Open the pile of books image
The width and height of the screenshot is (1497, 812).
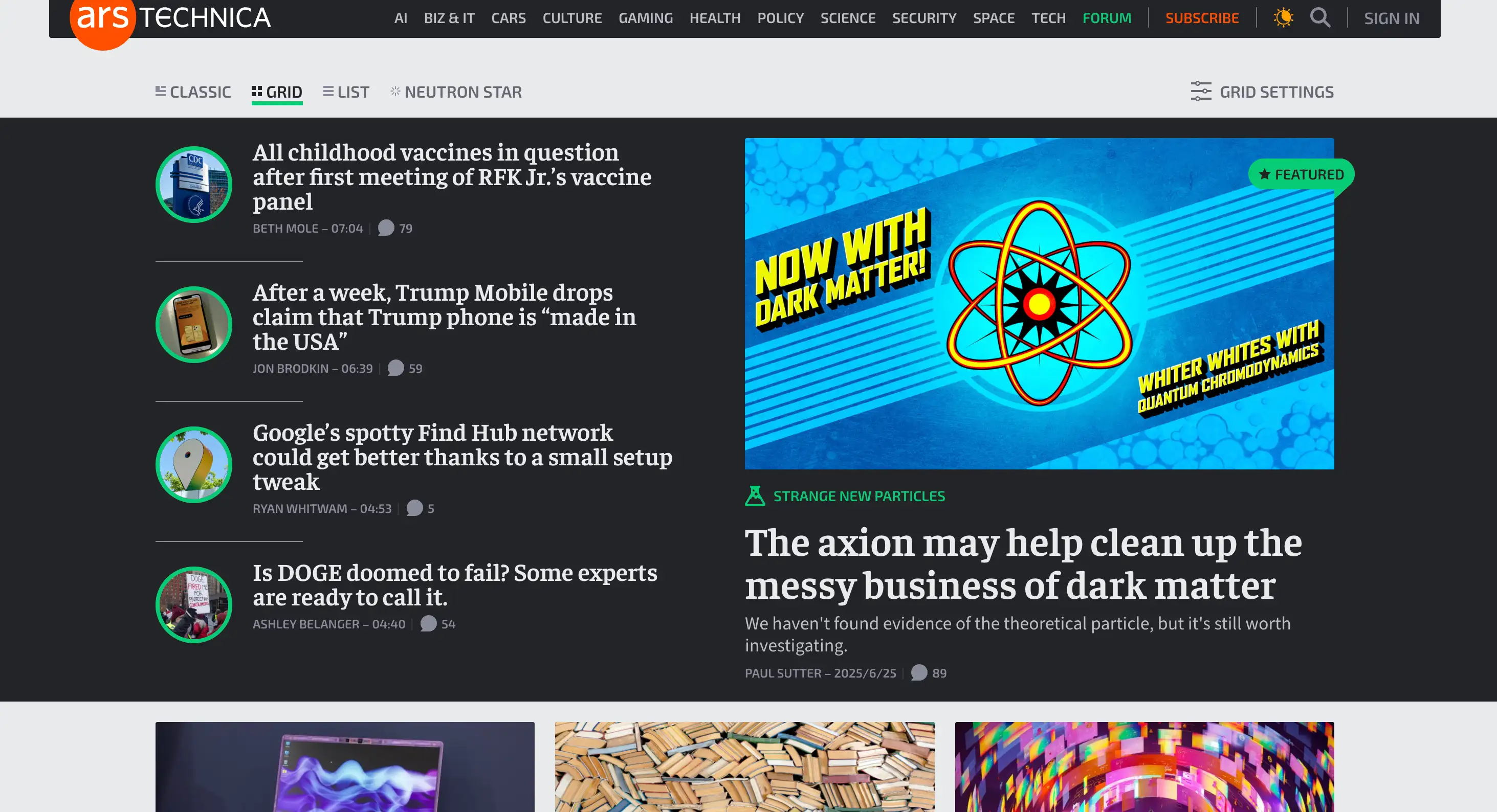744,766
